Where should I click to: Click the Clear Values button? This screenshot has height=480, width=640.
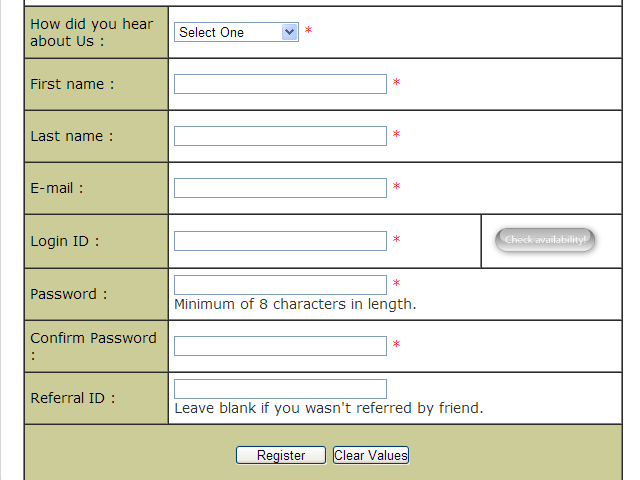click(x=371, y=455)
